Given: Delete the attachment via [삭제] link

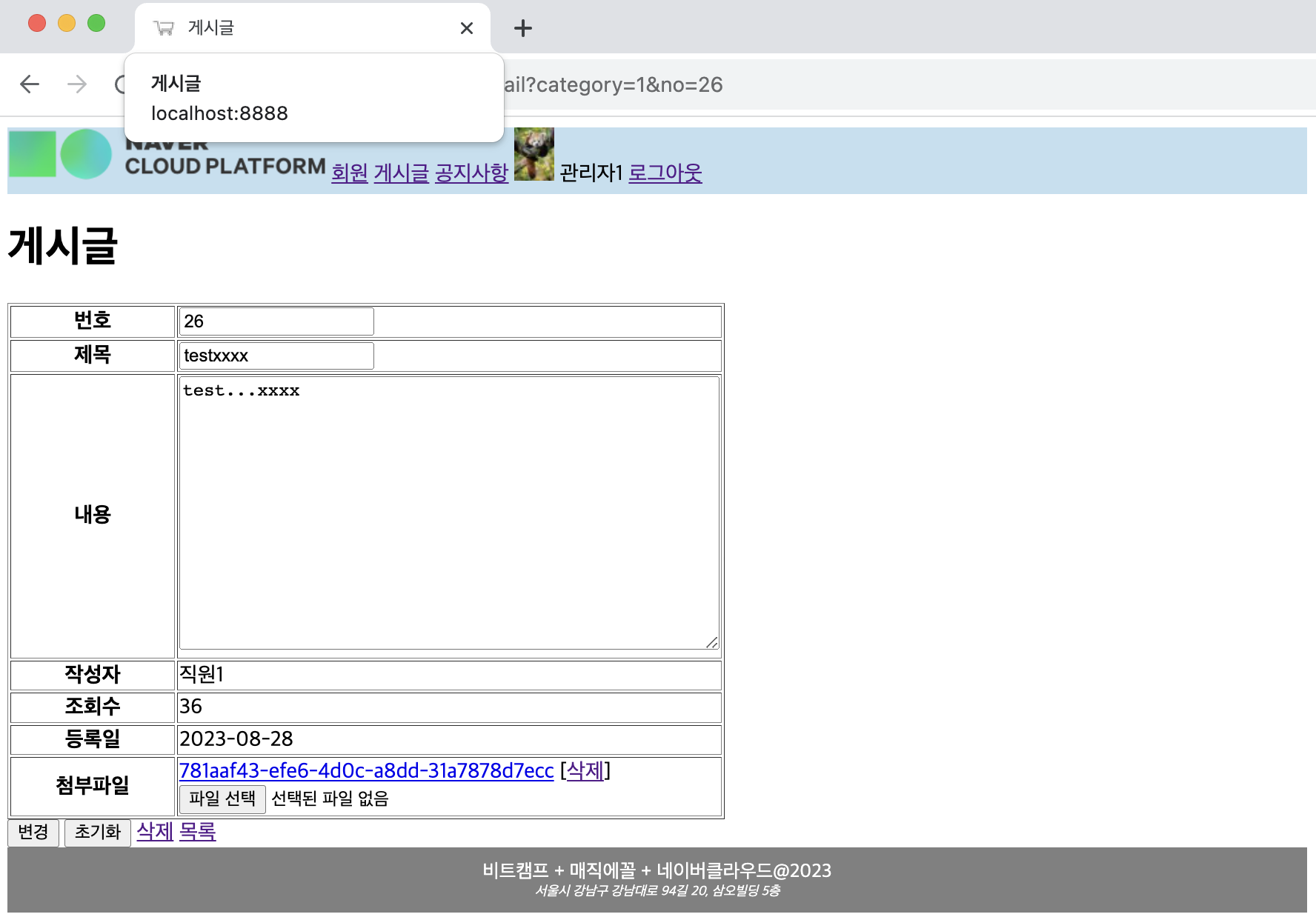Looking at the screenshot, I should 585,771.
